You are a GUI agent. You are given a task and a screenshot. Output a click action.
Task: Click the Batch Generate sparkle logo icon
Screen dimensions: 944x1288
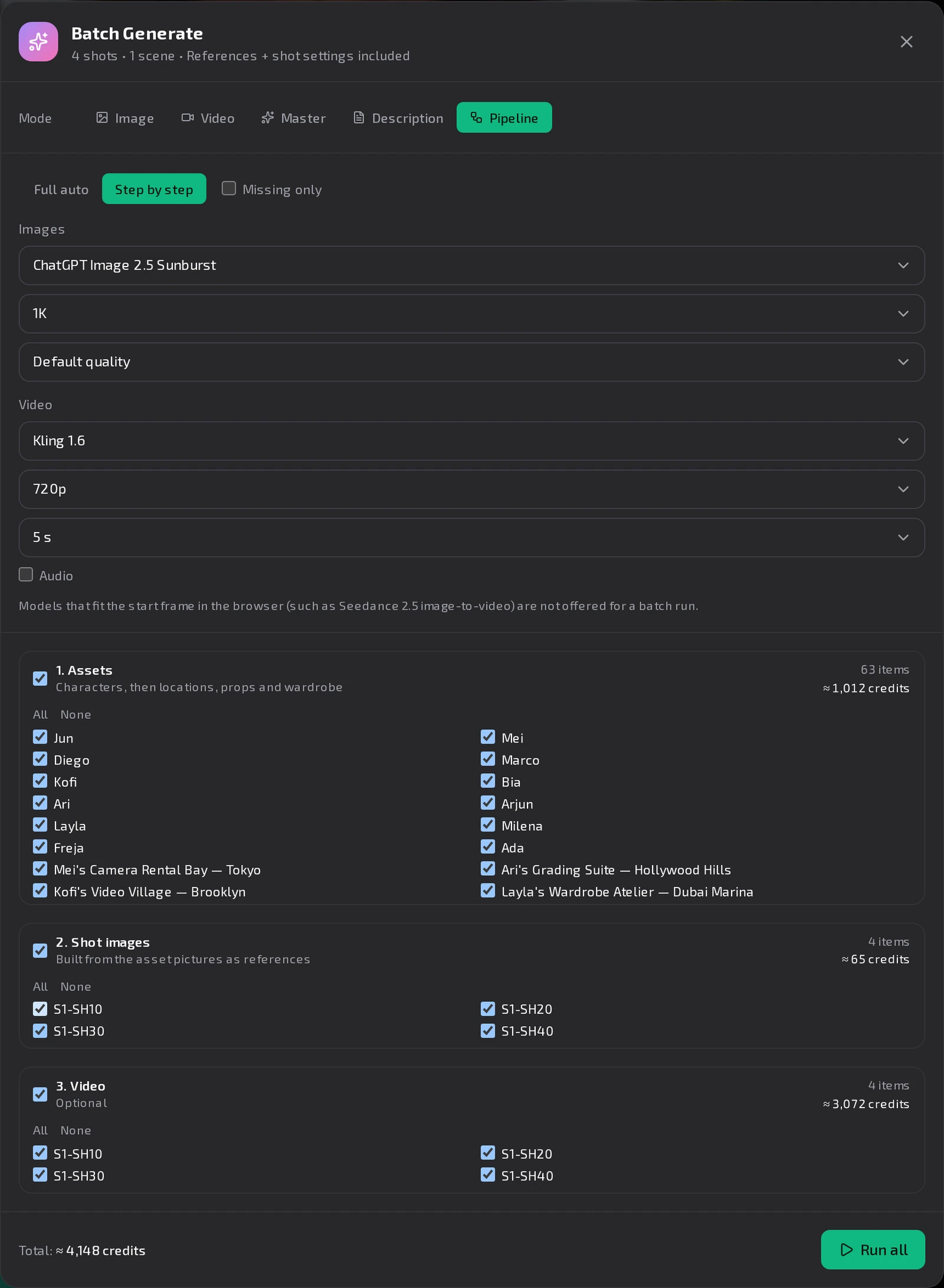coord(38,42)
